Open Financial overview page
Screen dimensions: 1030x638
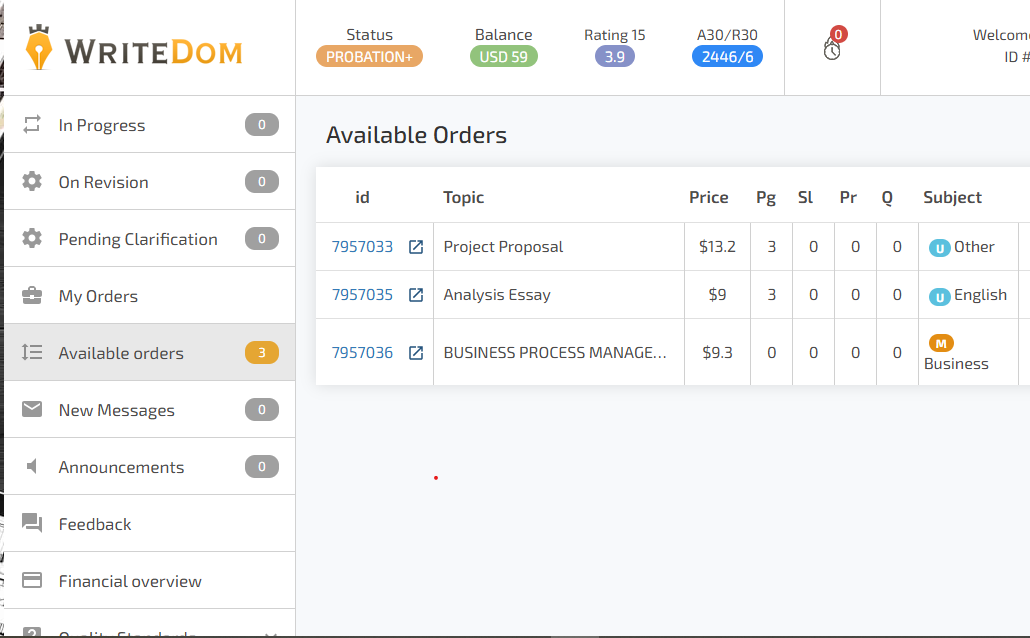pyautogui.click(x=150, y=581)
